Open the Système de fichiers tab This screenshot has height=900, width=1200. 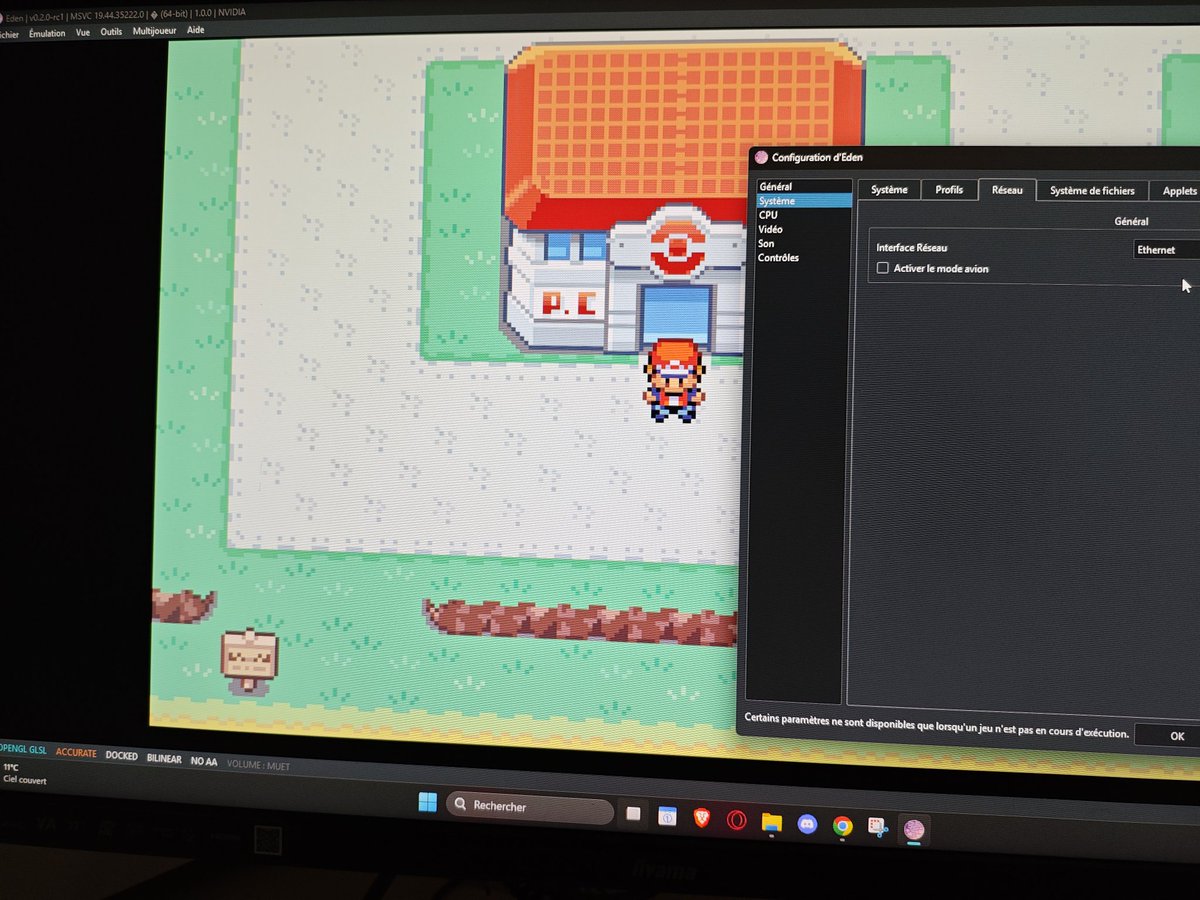(x=1092, y=190)
